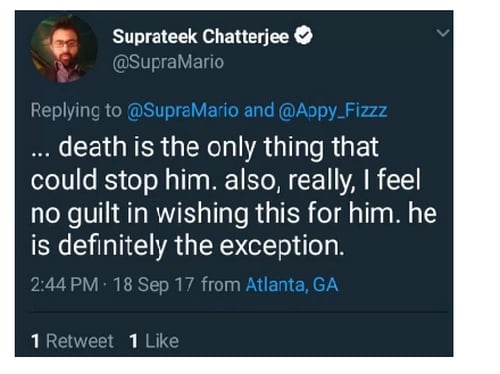Image resolution: width=500 pixels, height=374 pixels.
Task: Open the tweet options chevron menu
Action: pyautogui.click(x=443, y=33)
